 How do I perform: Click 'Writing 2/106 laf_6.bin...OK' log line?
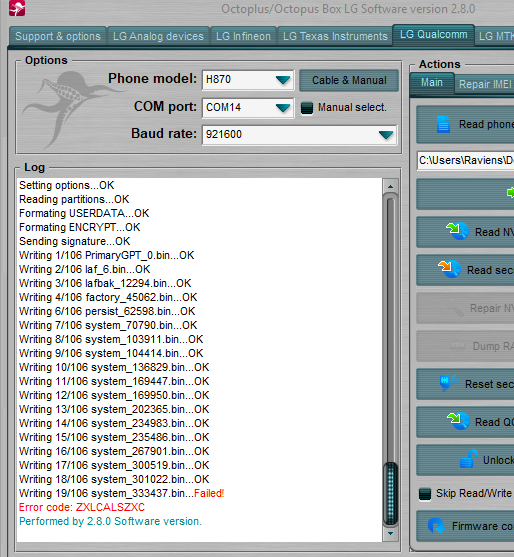[x=85, y=269]
